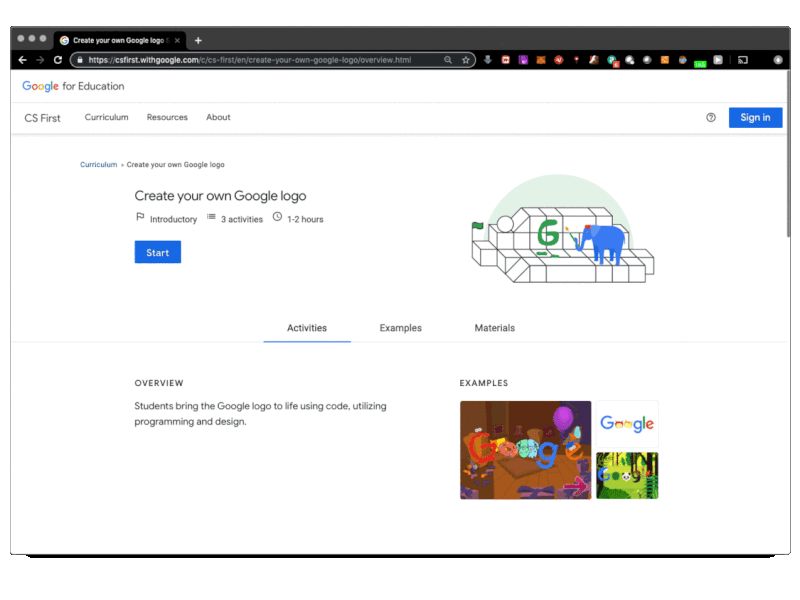Click the elephant logo hero illustration
800x600 pixels.
click(x=562, y=230)
